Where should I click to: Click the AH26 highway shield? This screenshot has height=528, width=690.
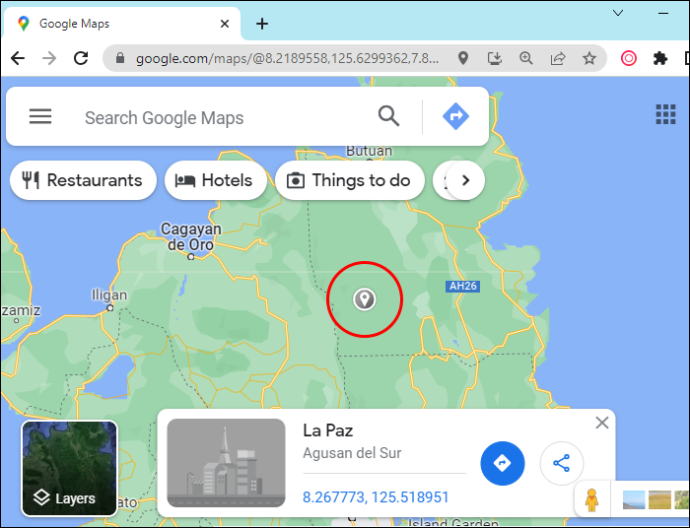point(462,286)
